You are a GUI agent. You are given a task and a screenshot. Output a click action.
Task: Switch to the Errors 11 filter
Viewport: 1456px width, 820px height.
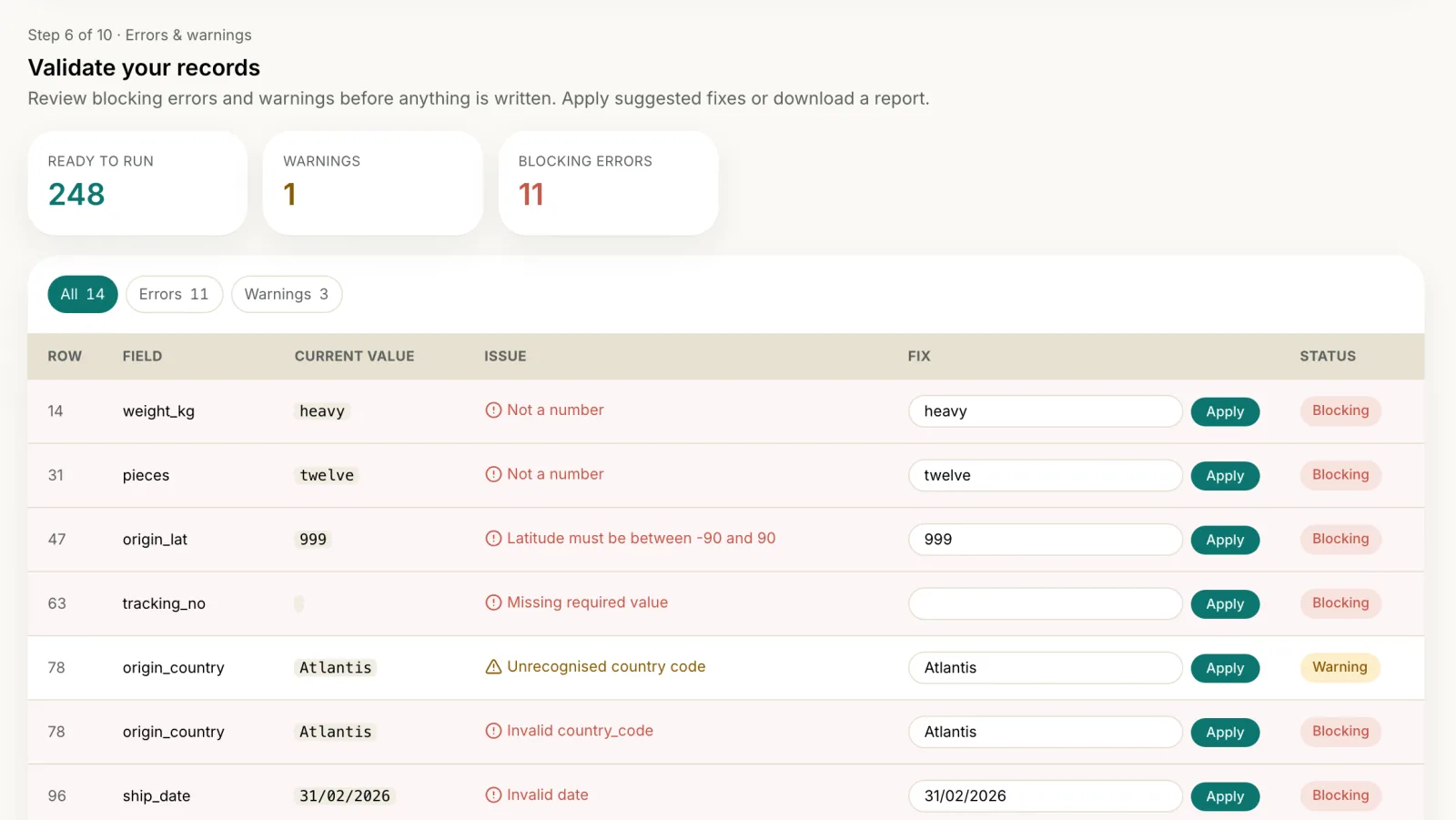point(174,294)
